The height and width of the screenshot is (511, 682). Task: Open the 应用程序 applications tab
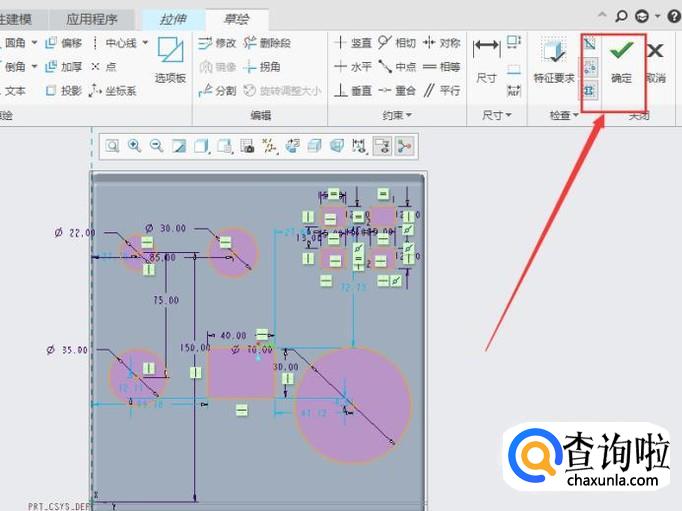tap(92, 20)
